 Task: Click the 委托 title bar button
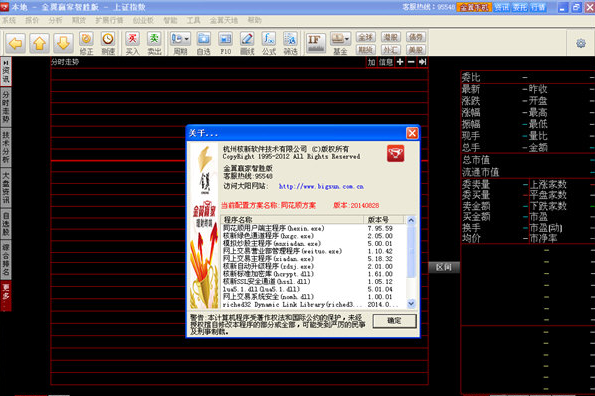[x=519, y=7]
